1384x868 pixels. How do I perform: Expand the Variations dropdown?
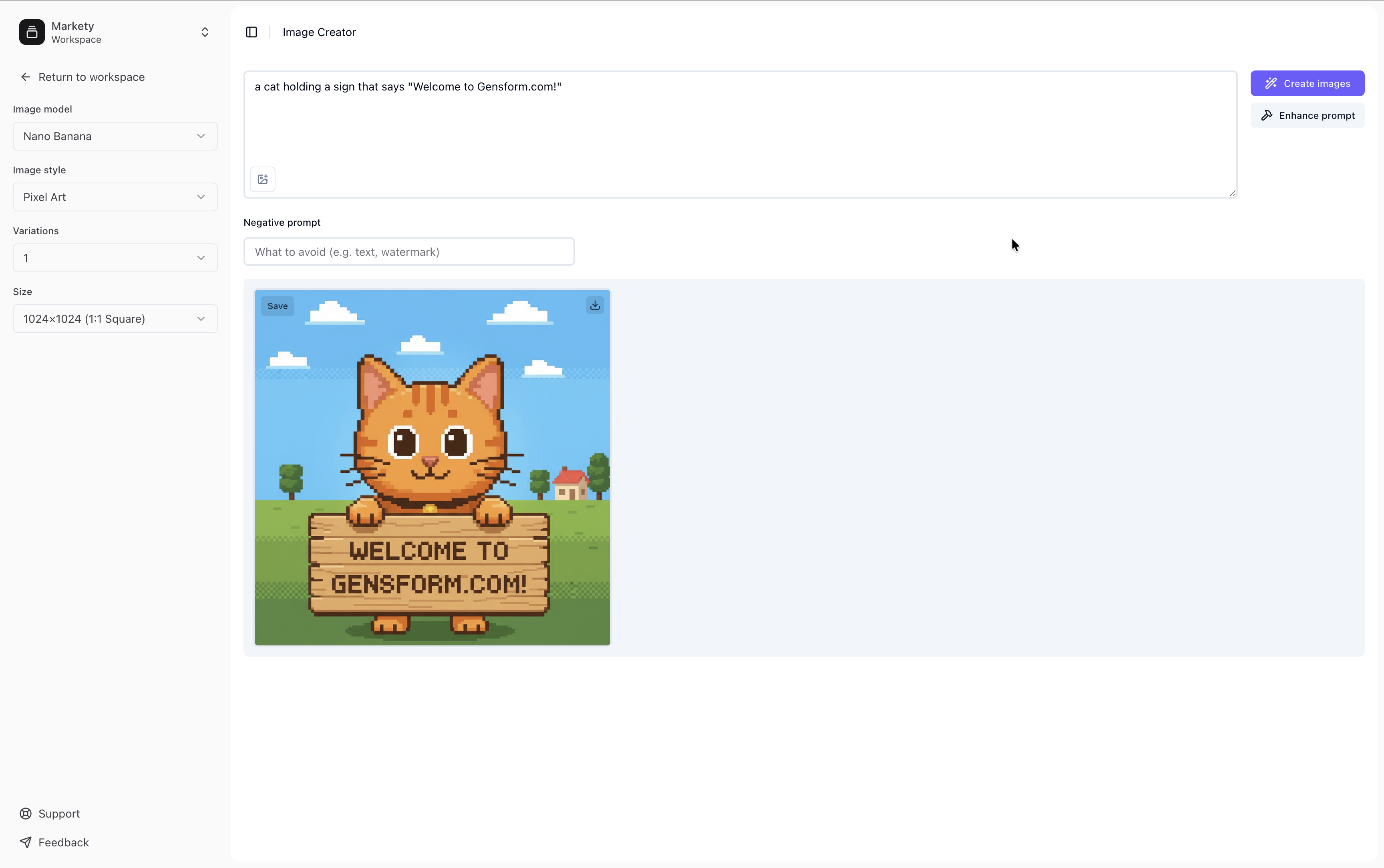[x=114, y=258]
